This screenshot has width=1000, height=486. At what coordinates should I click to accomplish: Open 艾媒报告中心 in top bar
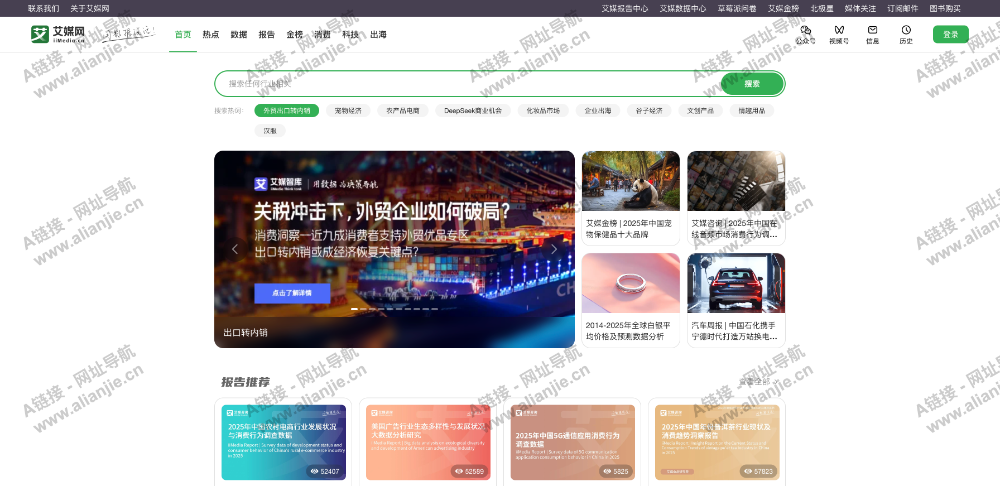tap(625, 8)
